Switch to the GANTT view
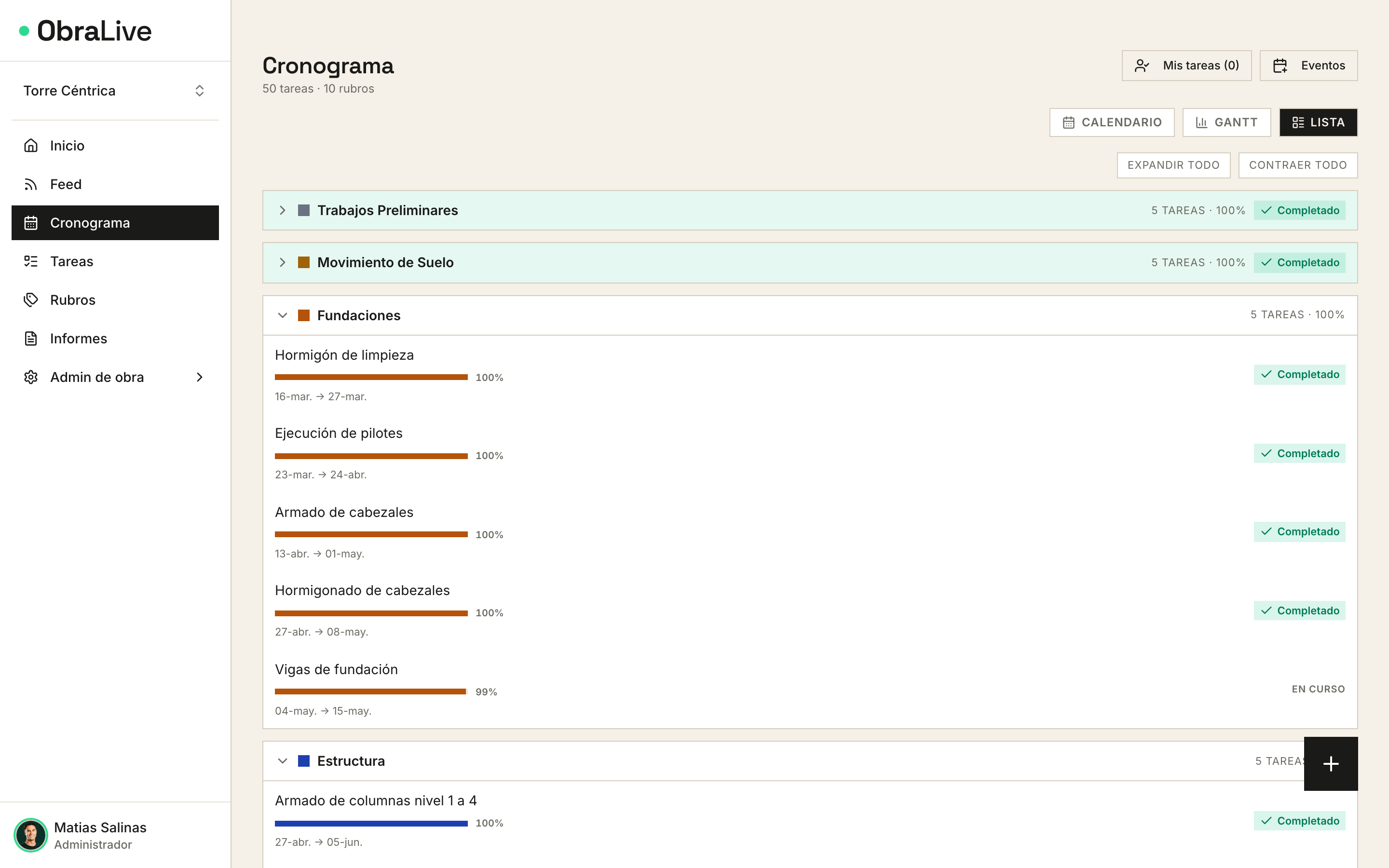The height and width of the screenshot is (868, 1389). click(1226, 122)
